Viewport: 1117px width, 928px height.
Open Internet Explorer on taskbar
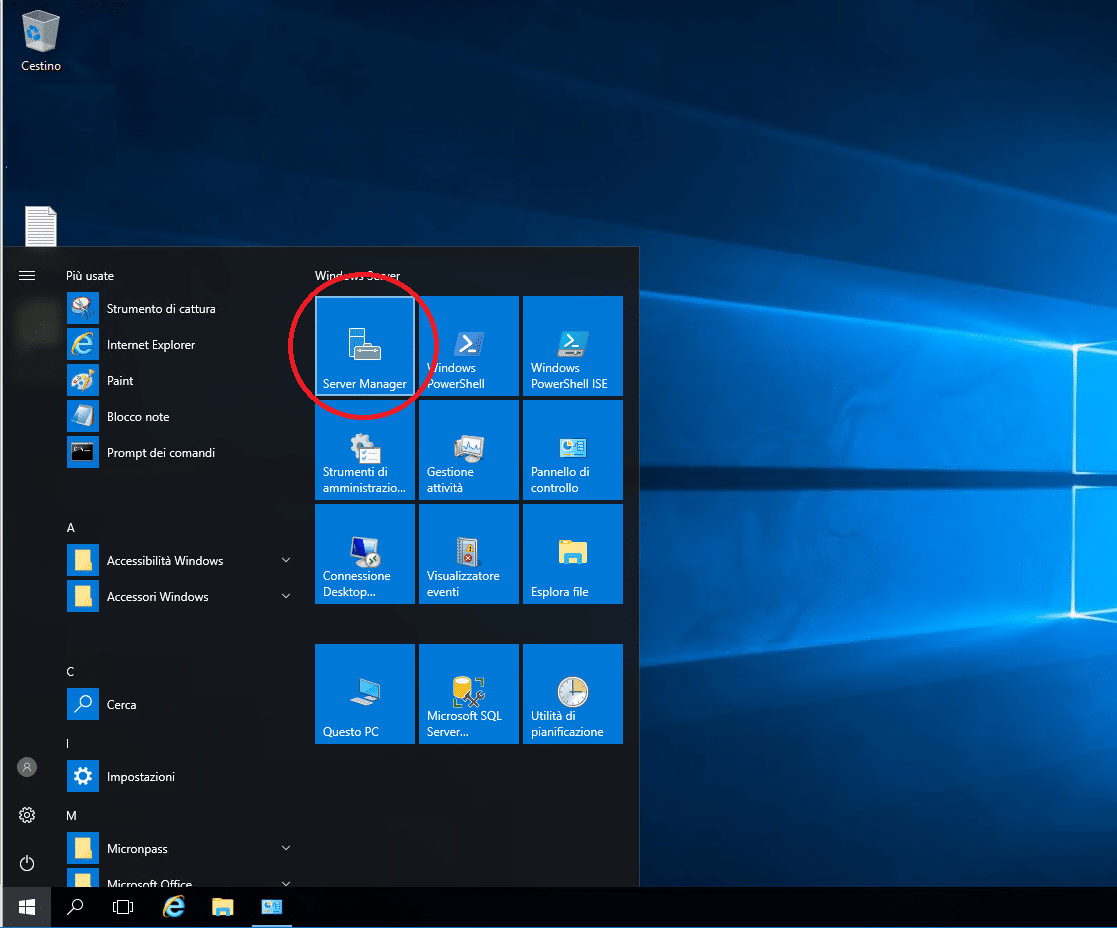pyautogui.click(x=174, y=907)
